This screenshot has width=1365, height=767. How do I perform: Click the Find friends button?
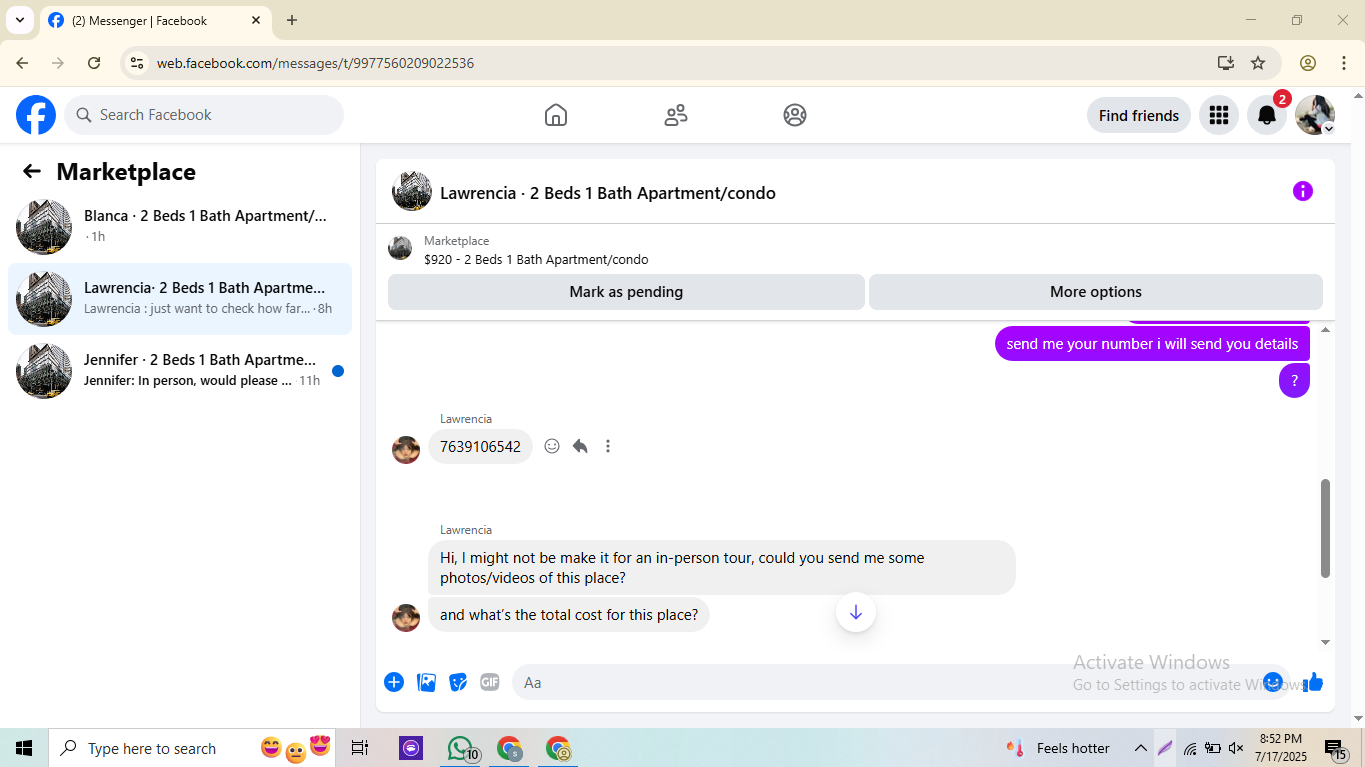1139,115
